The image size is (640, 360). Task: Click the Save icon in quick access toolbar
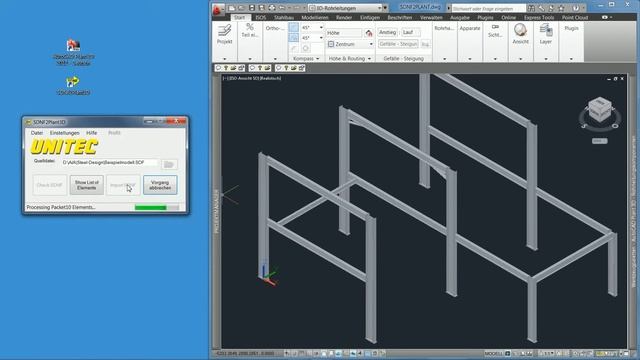[252, 8]
